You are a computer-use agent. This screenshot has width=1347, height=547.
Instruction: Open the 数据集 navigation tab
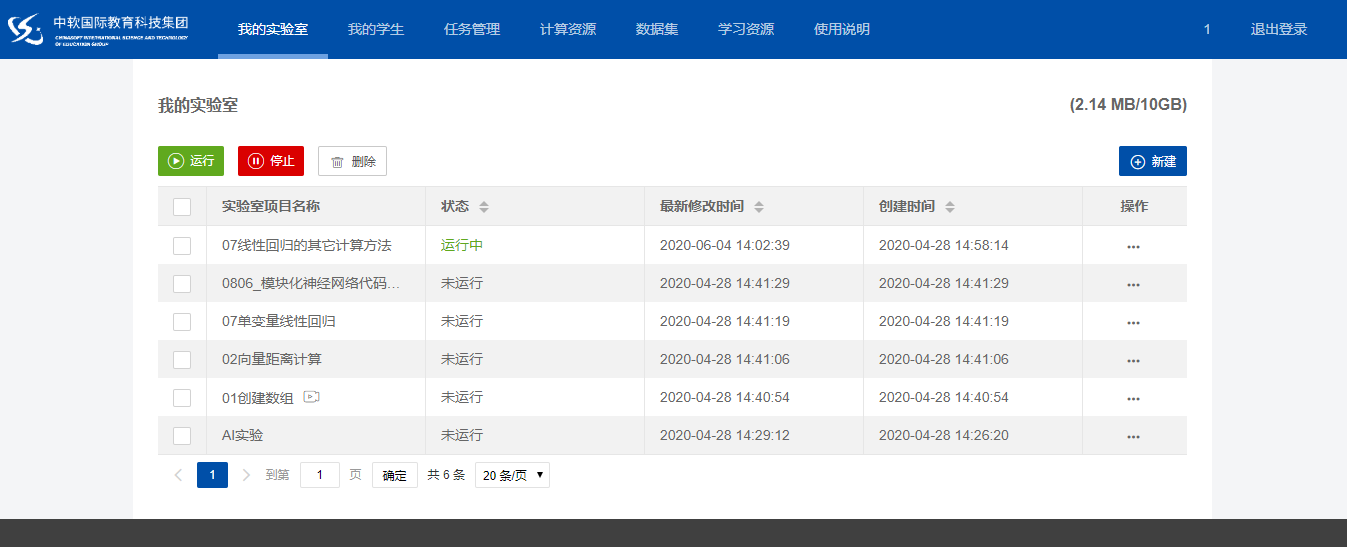click(x=657, y=29)
